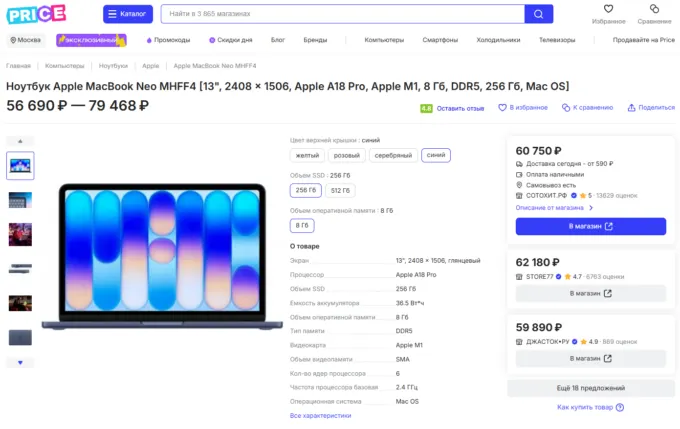Click blue В магазин button for СОТОХИТ
Image resolution: width=680 pixels, height=429 pixels.
point(591,226)
